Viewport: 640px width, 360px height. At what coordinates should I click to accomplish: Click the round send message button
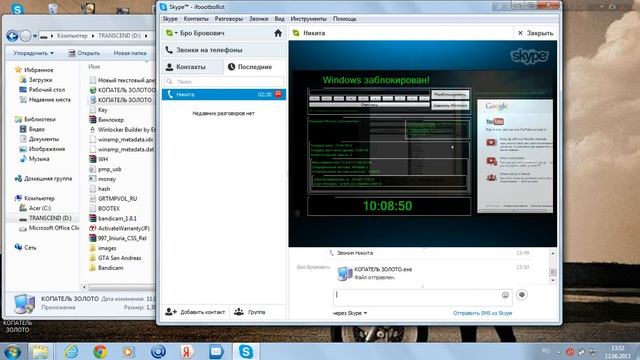tap(522, 295)
